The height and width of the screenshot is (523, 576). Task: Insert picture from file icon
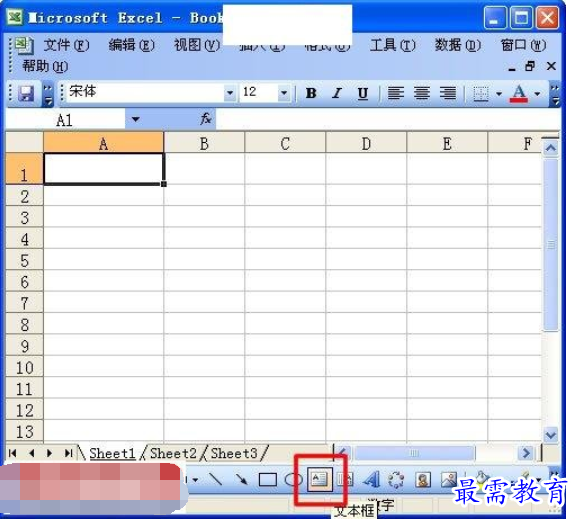(x=449, y=479)
